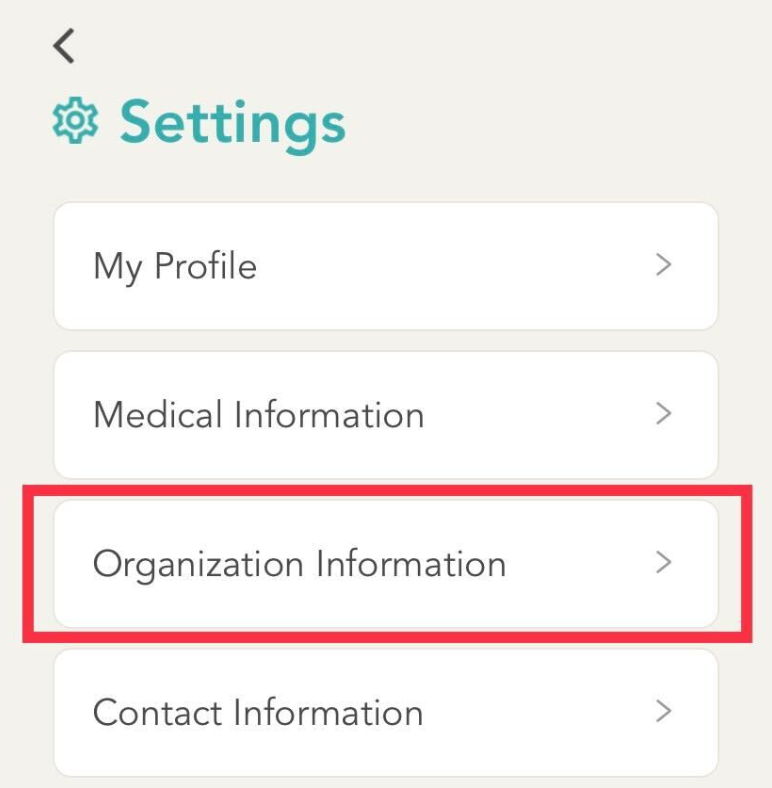Viewport: 772px width, 788px height.
Task: Click the "Organization Information" text label
Action: click(x=299, y=564)
